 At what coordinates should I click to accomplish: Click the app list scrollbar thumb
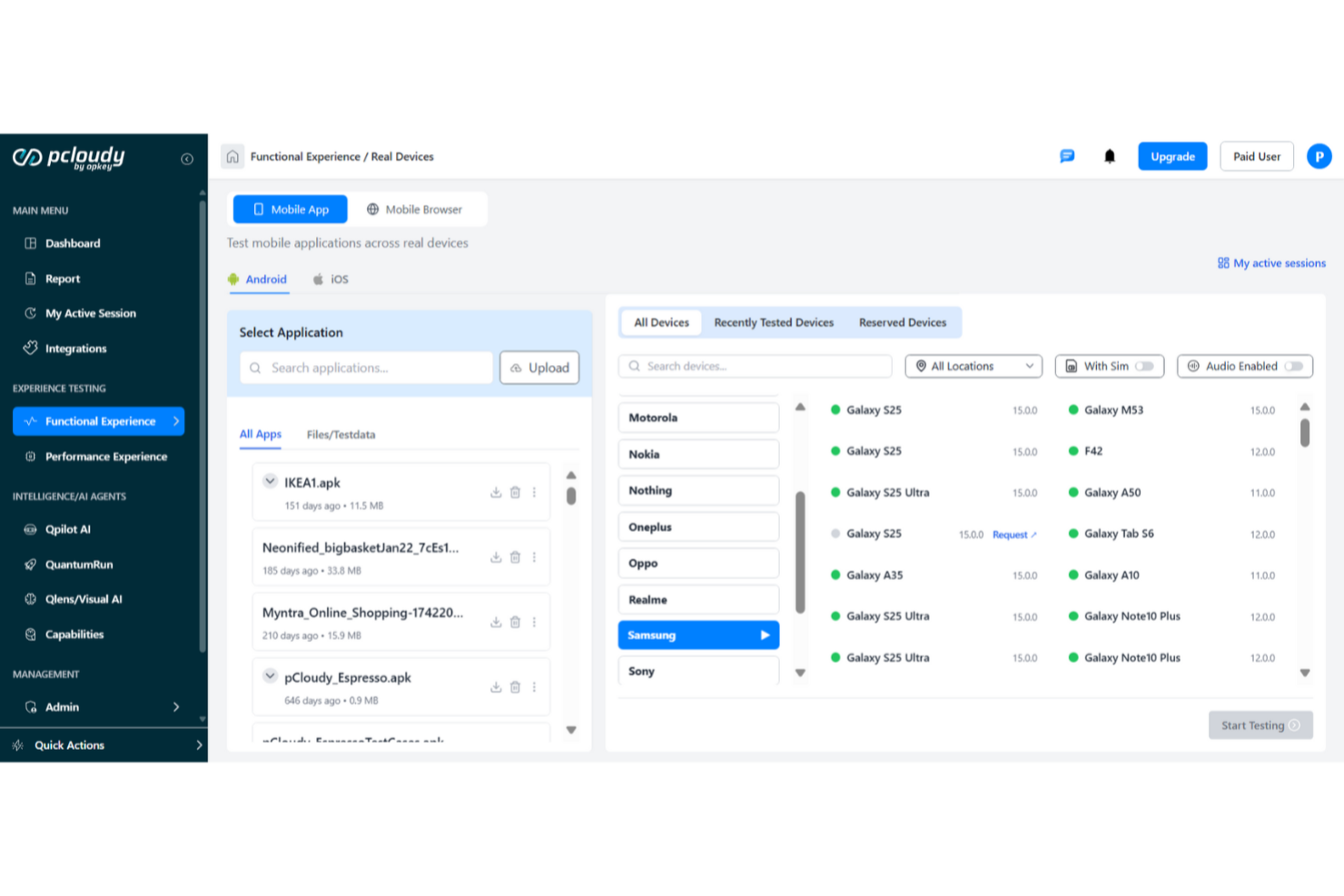coord(571,496)
